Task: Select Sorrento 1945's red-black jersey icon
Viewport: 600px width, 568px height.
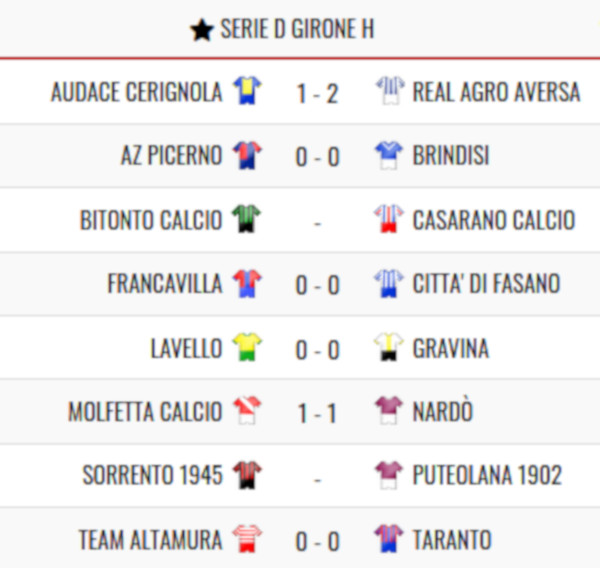Action: click(x=247, y=475)
